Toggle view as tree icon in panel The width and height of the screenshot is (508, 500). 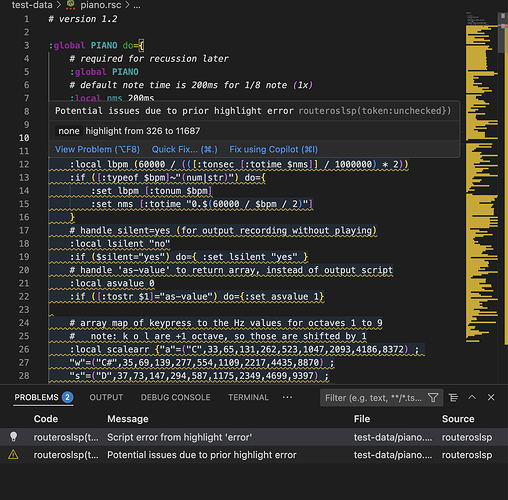click(x=453, y=397)
